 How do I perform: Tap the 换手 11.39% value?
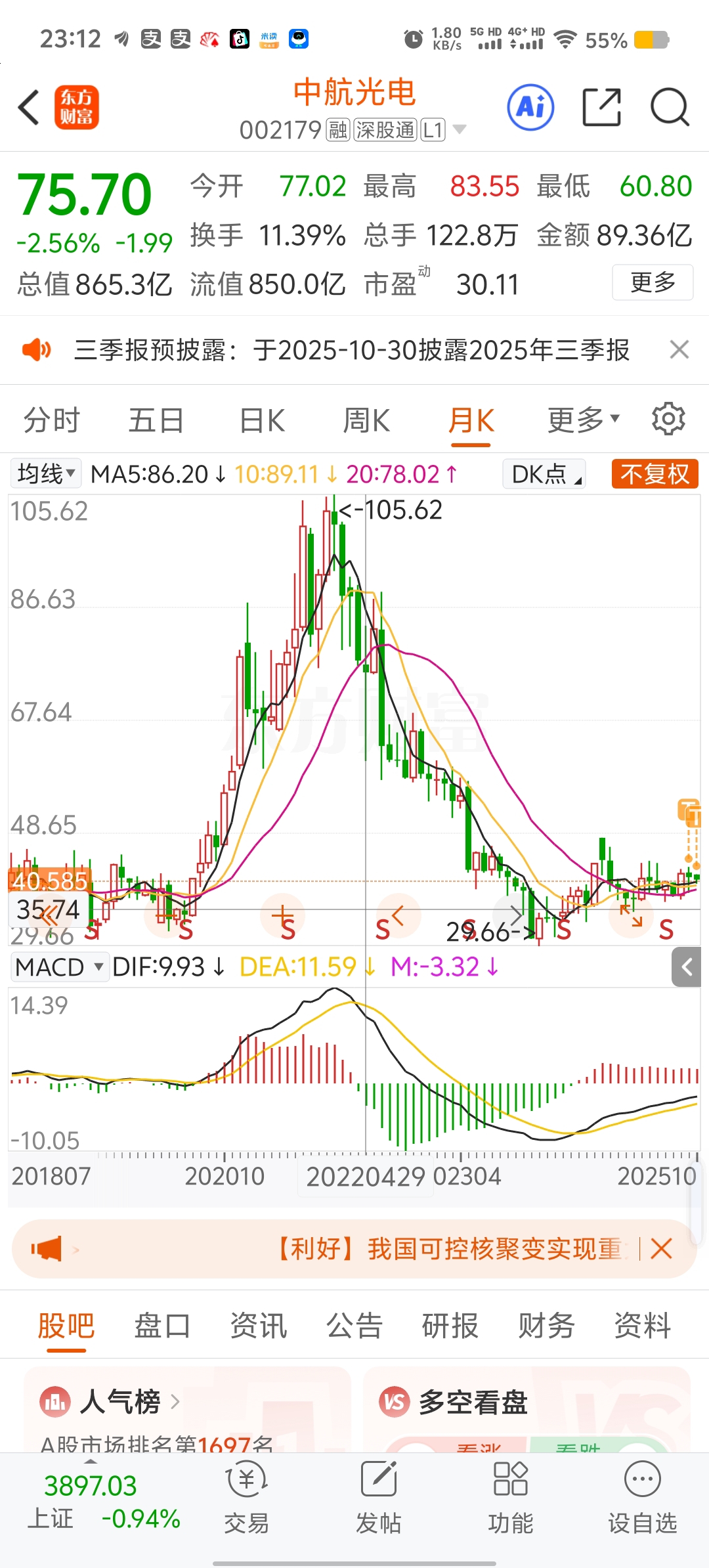click(268, 235)
